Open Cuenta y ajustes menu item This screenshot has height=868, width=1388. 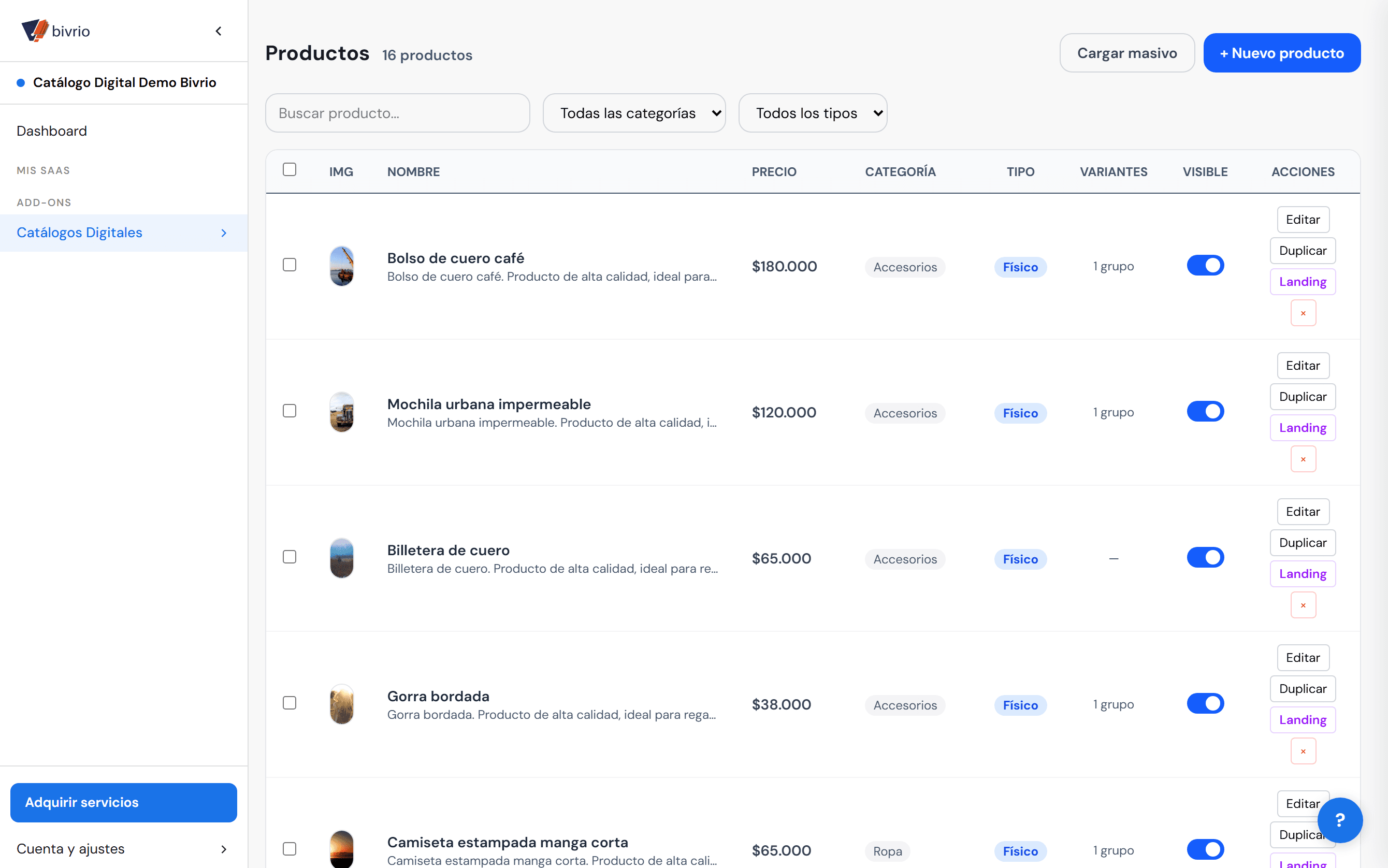[x=124, y=849]
